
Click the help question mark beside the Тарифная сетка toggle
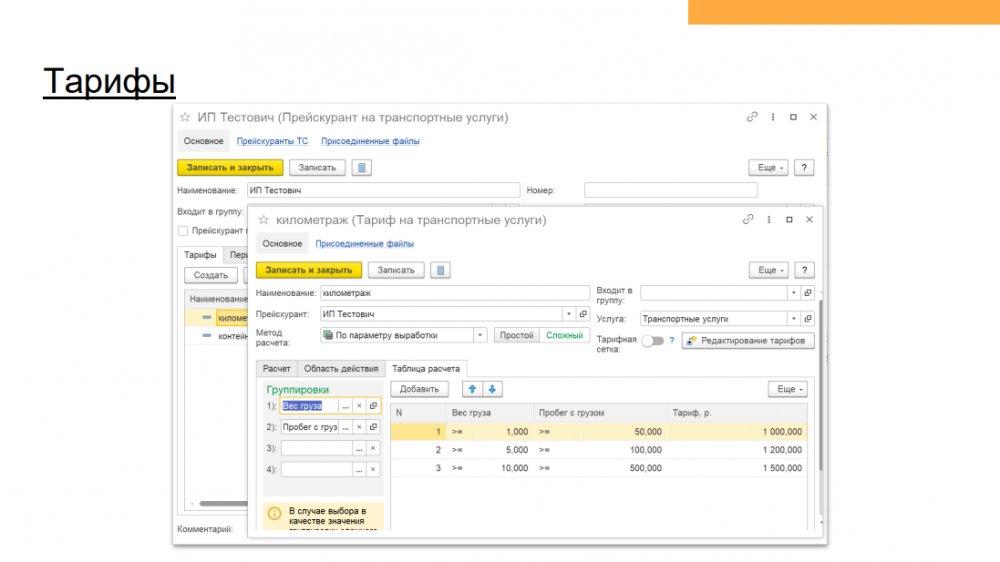click(671, 341)
